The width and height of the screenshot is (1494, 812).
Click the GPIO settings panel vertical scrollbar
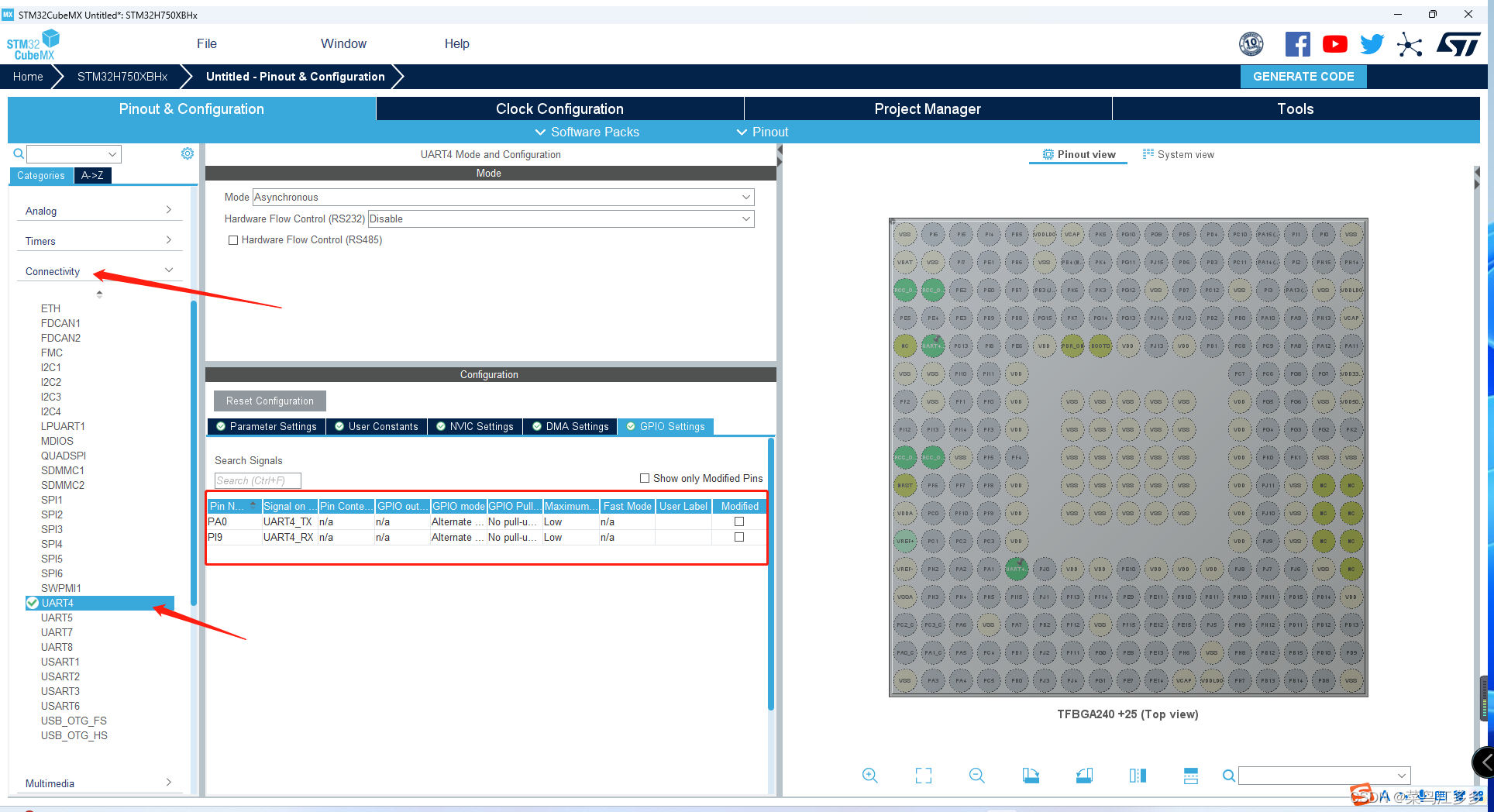[x=771, y=573]
